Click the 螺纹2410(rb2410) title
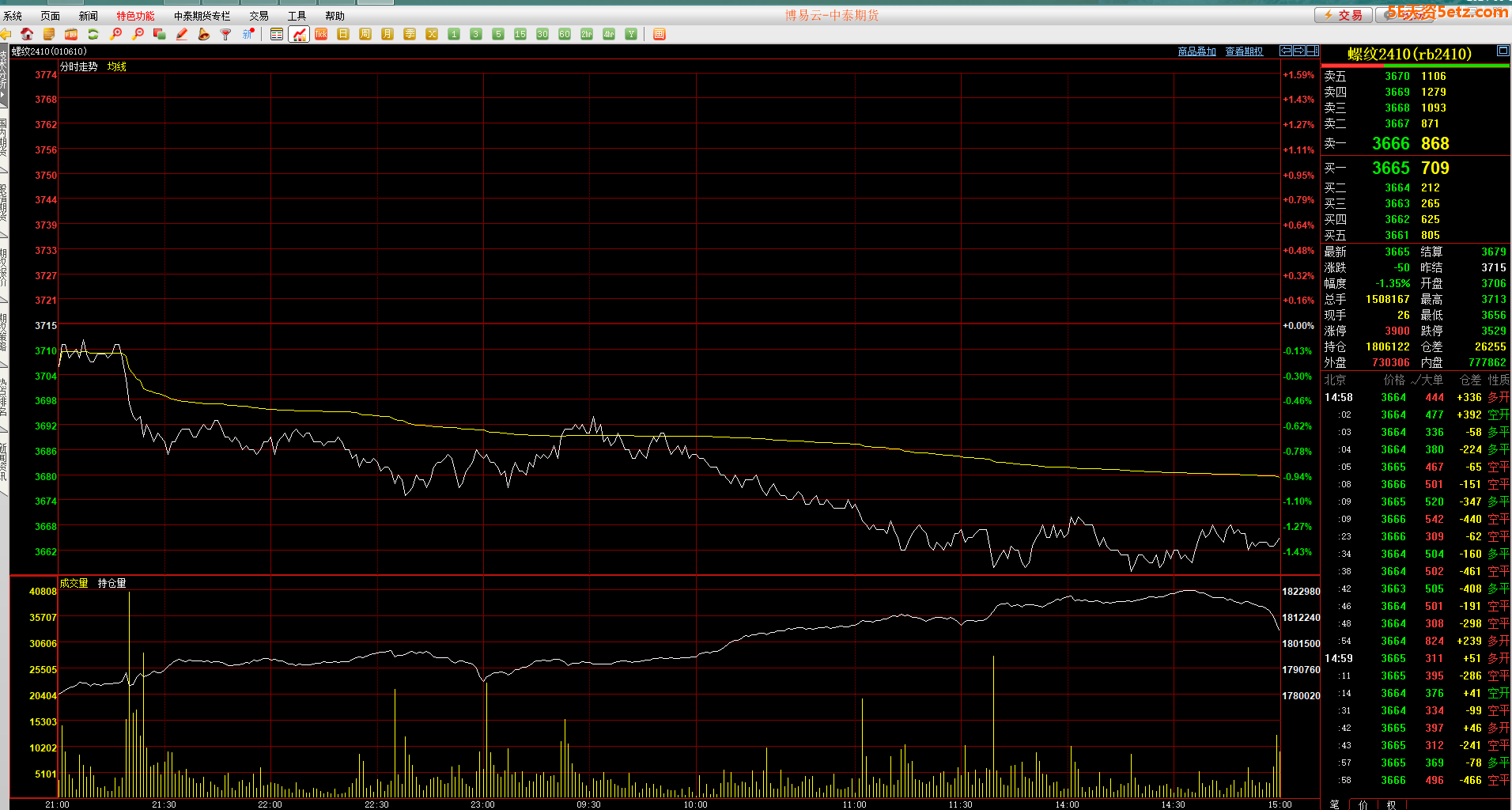 coord(1410,54)
